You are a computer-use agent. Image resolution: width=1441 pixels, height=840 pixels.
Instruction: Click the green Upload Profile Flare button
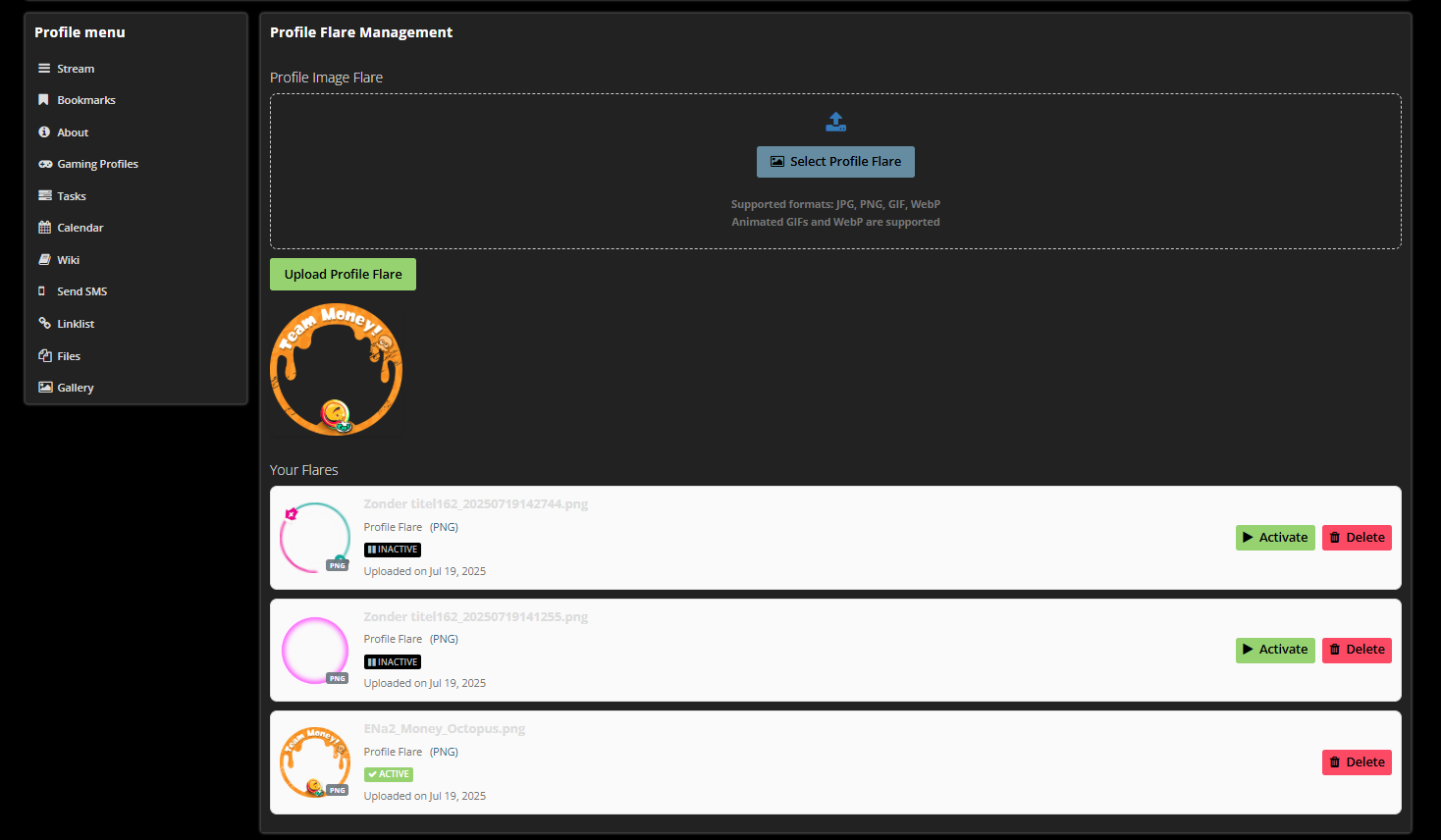tap(343, 275)
